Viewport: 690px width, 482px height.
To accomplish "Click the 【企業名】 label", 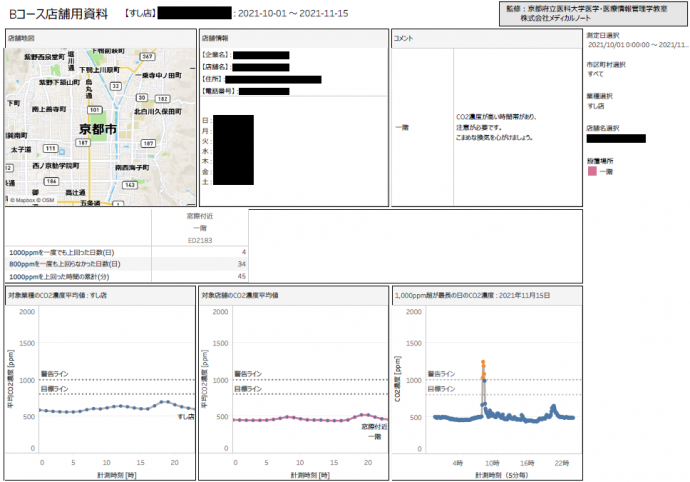I will pos(216,55).
